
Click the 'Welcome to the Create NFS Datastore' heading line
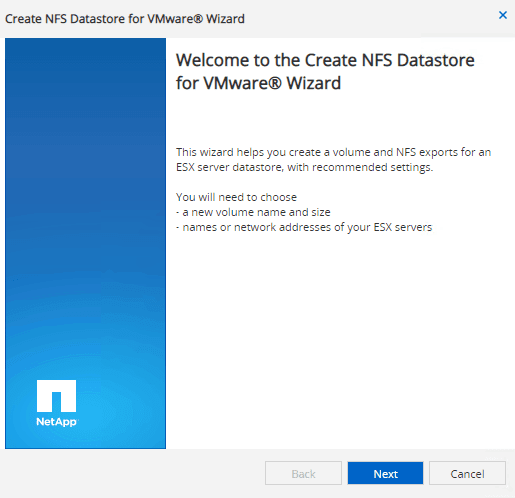point(325,60)
